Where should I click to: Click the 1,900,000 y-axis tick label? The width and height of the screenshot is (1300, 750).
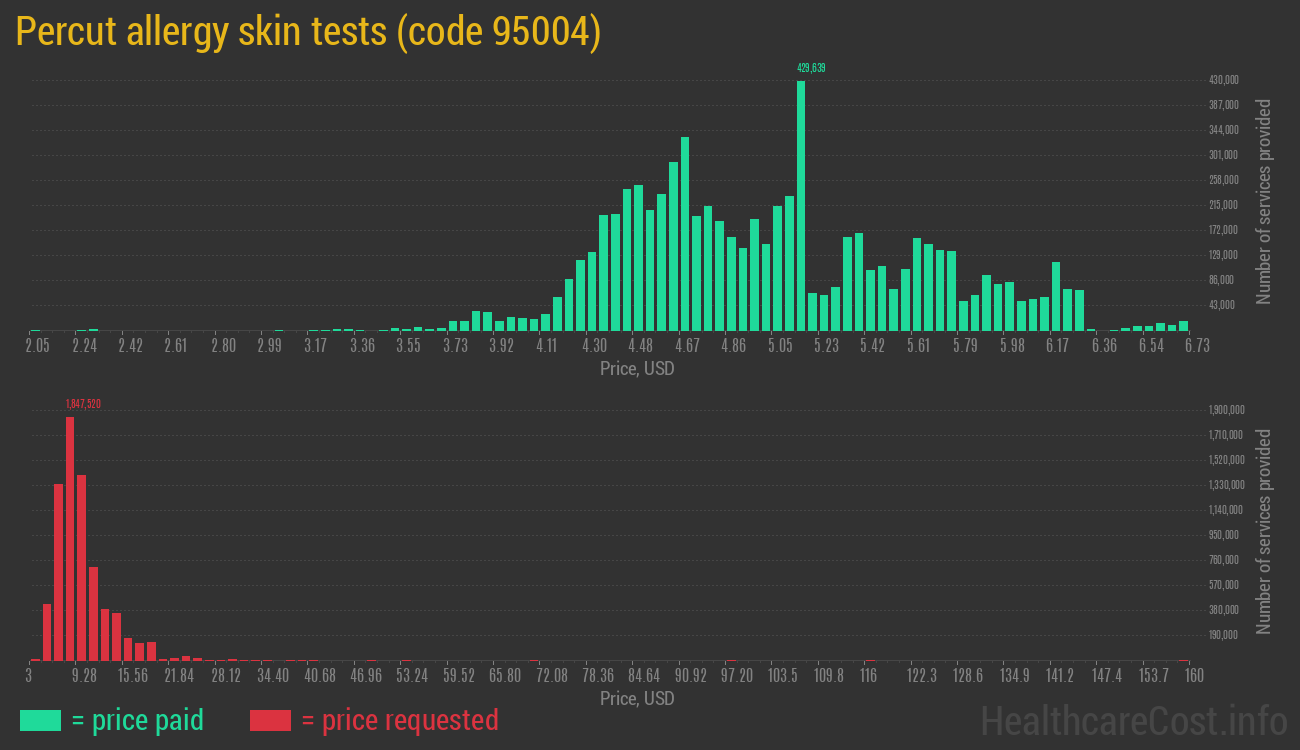1226,410
